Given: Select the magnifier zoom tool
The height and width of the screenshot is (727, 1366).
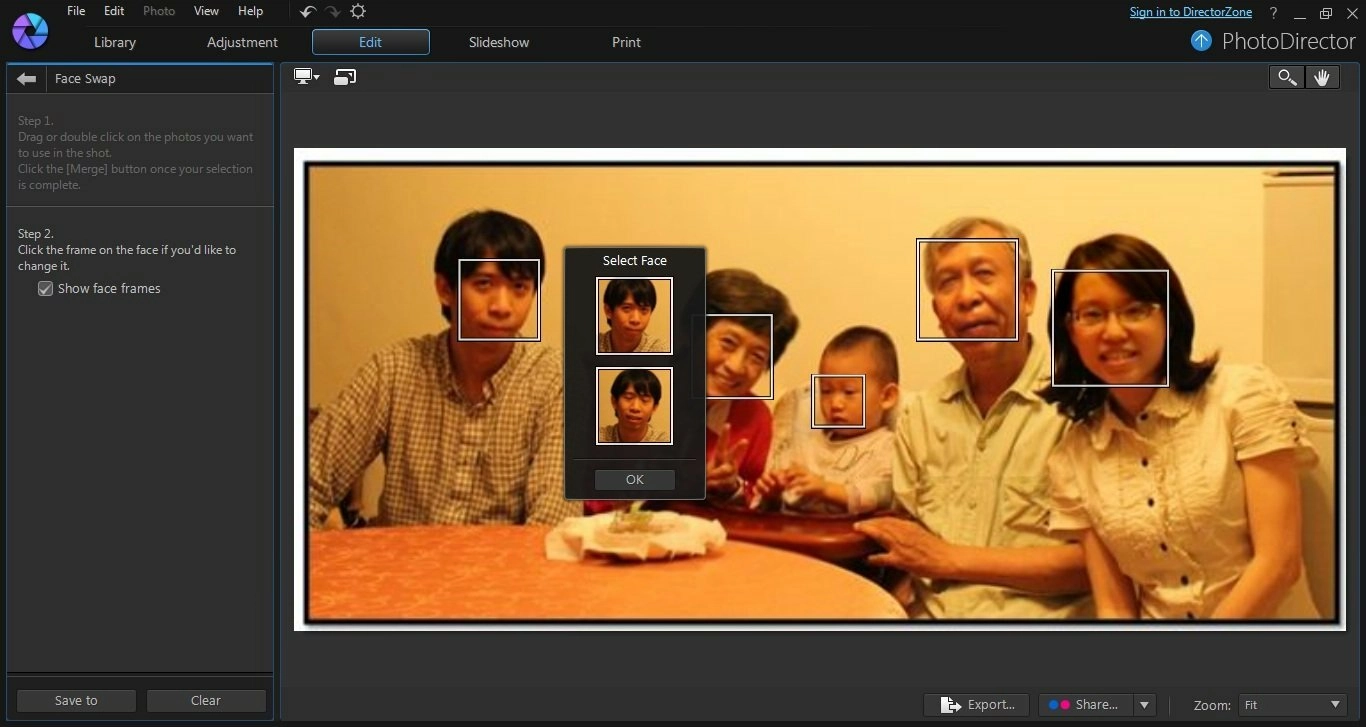Looking at the screenshot, I should 1286,78.
